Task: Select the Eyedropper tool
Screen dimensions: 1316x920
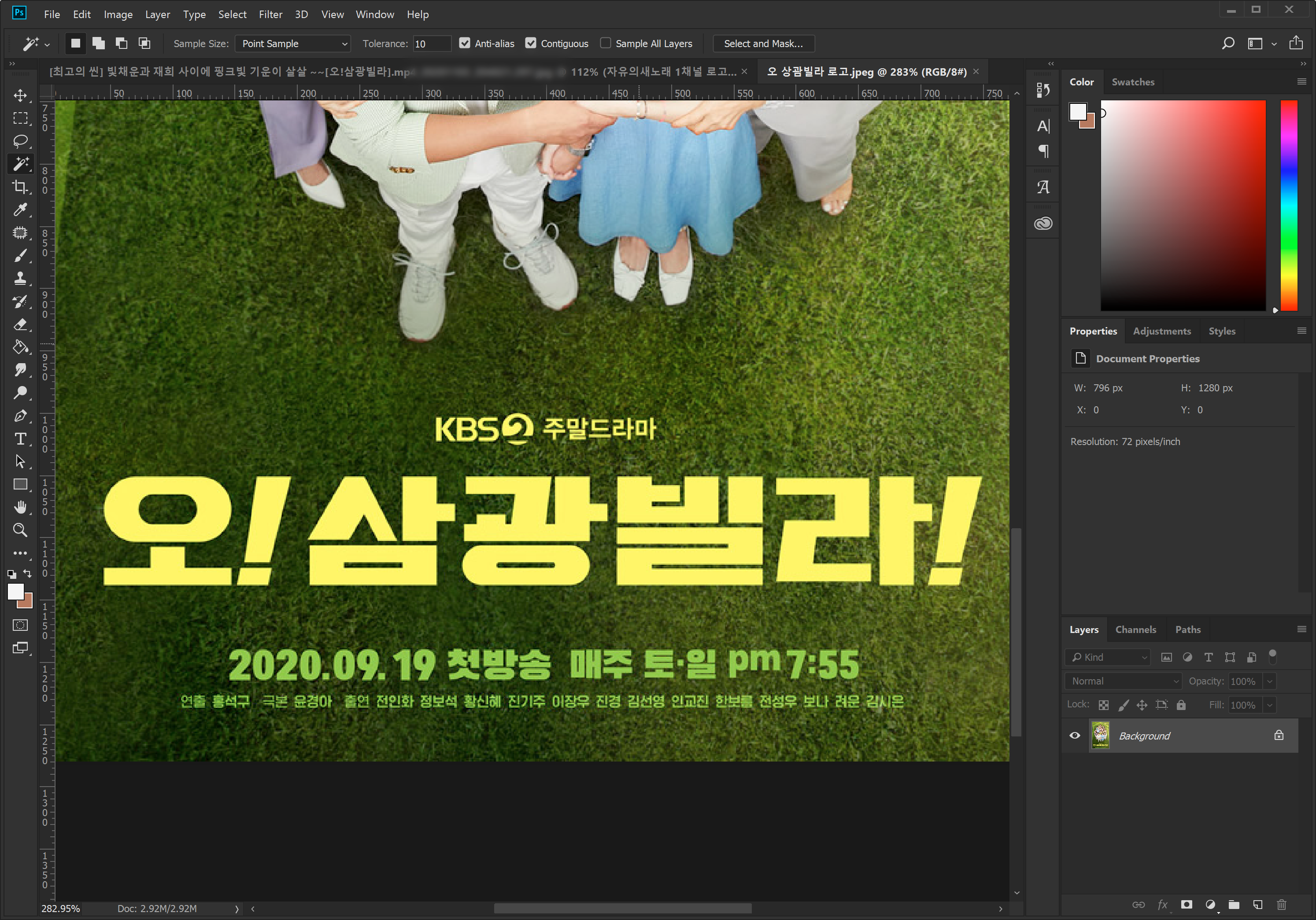Action: (21, 210)
